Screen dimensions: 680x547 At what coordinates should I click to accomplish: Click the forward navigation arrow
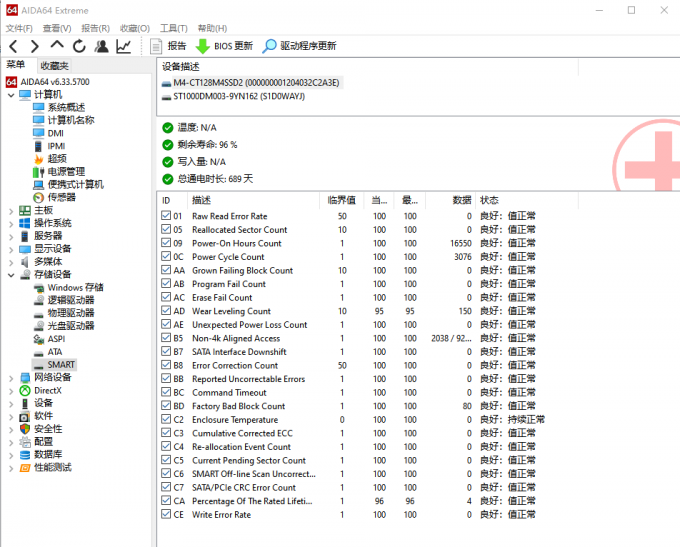tap(35, 46)
